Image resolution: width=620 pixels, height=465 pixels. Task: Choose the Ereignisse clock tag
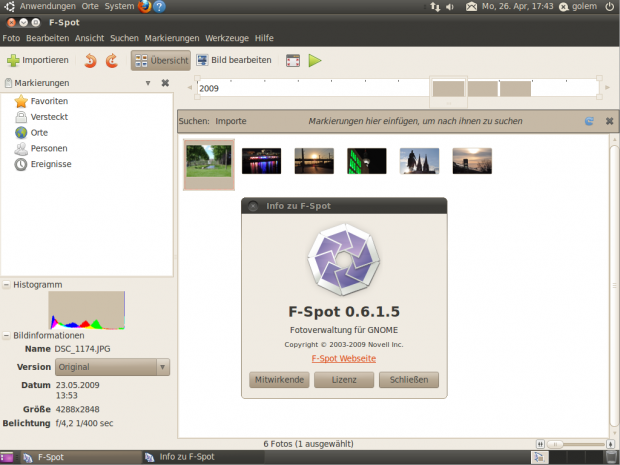point(22,164)
